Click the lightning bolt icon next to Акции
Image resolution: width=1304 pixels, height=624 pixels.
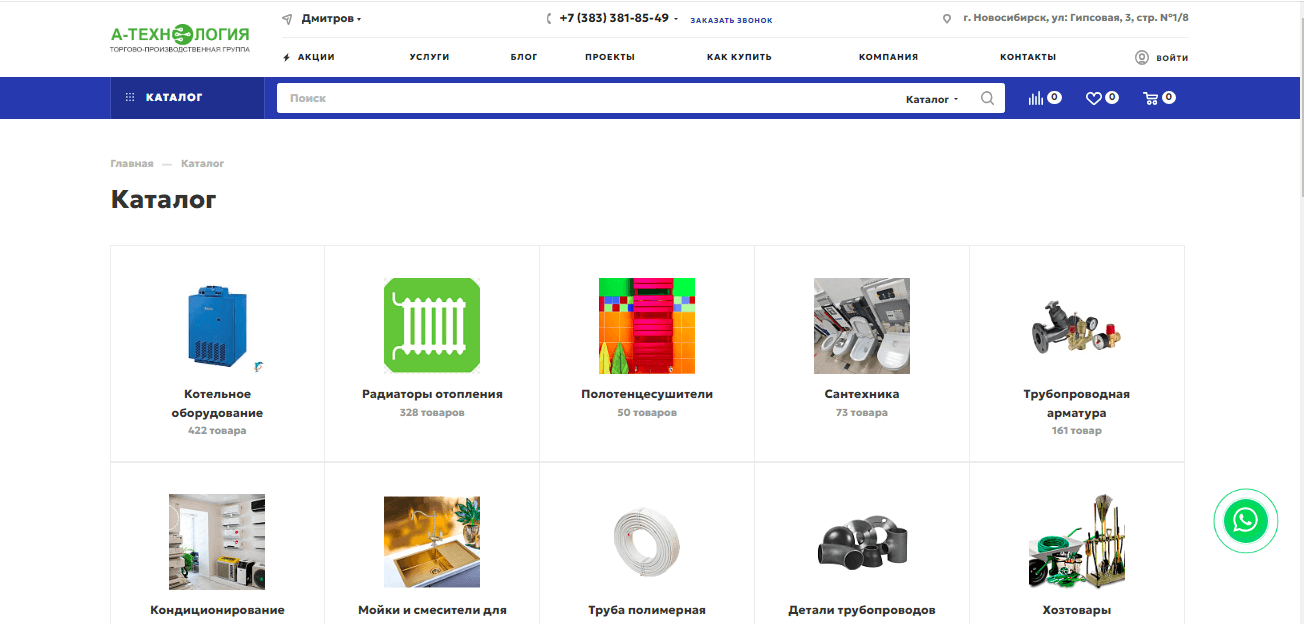pos(287,58)
